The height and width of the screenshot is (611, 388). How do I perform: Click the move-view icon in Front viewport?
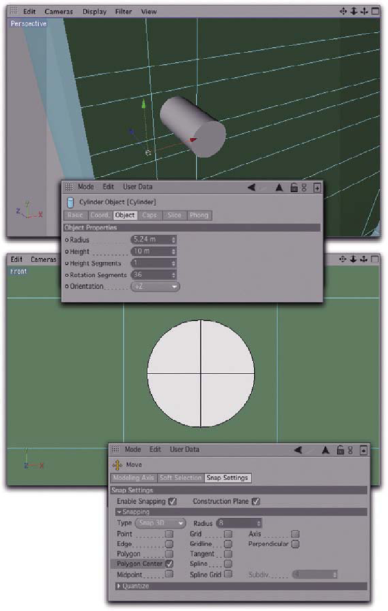coord(342,259)
